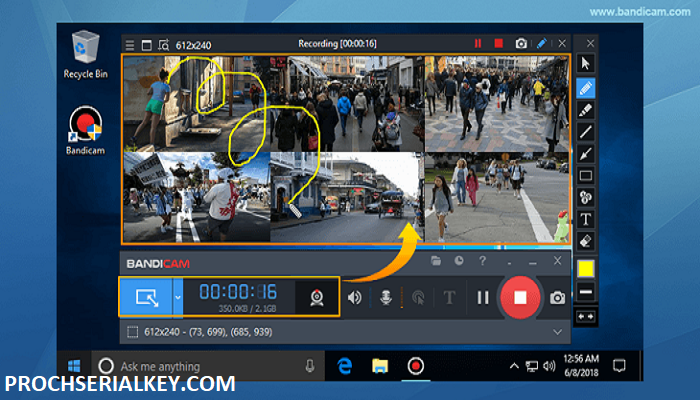Click the left-right arrows panel button
The width and height of the screenshot is (700, 400).
point(585,317)
